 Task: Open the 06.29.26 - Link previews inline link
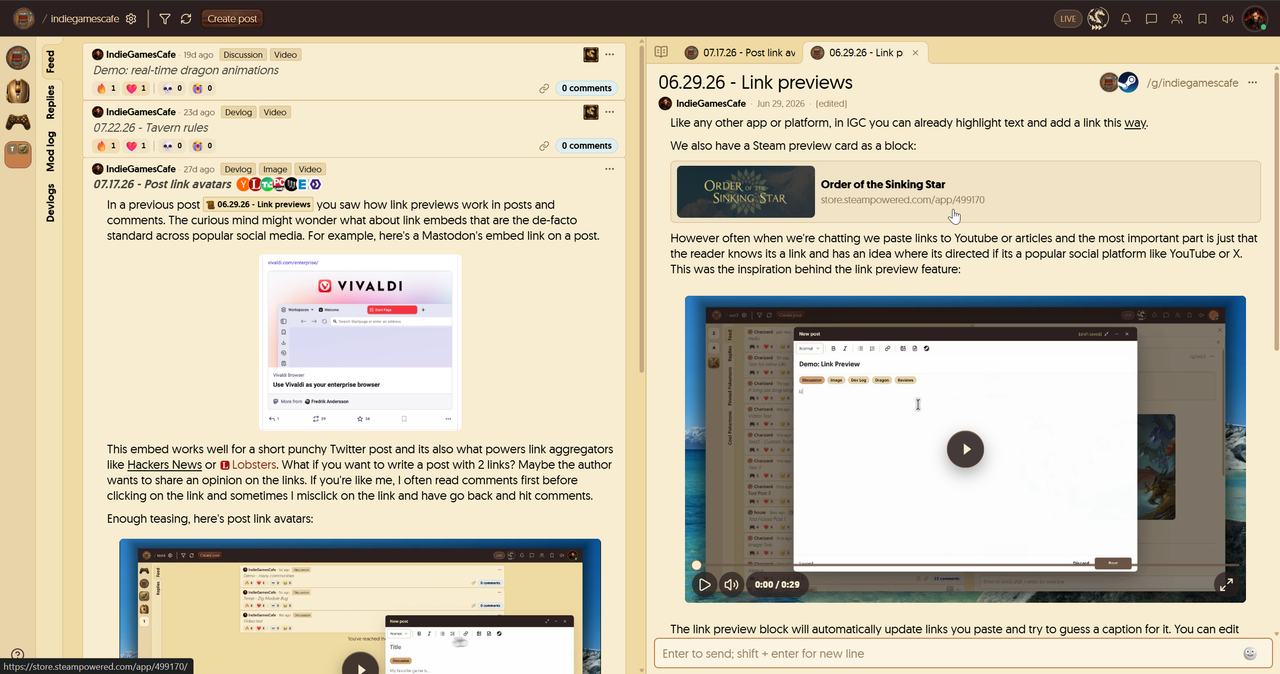coord(258,204)
